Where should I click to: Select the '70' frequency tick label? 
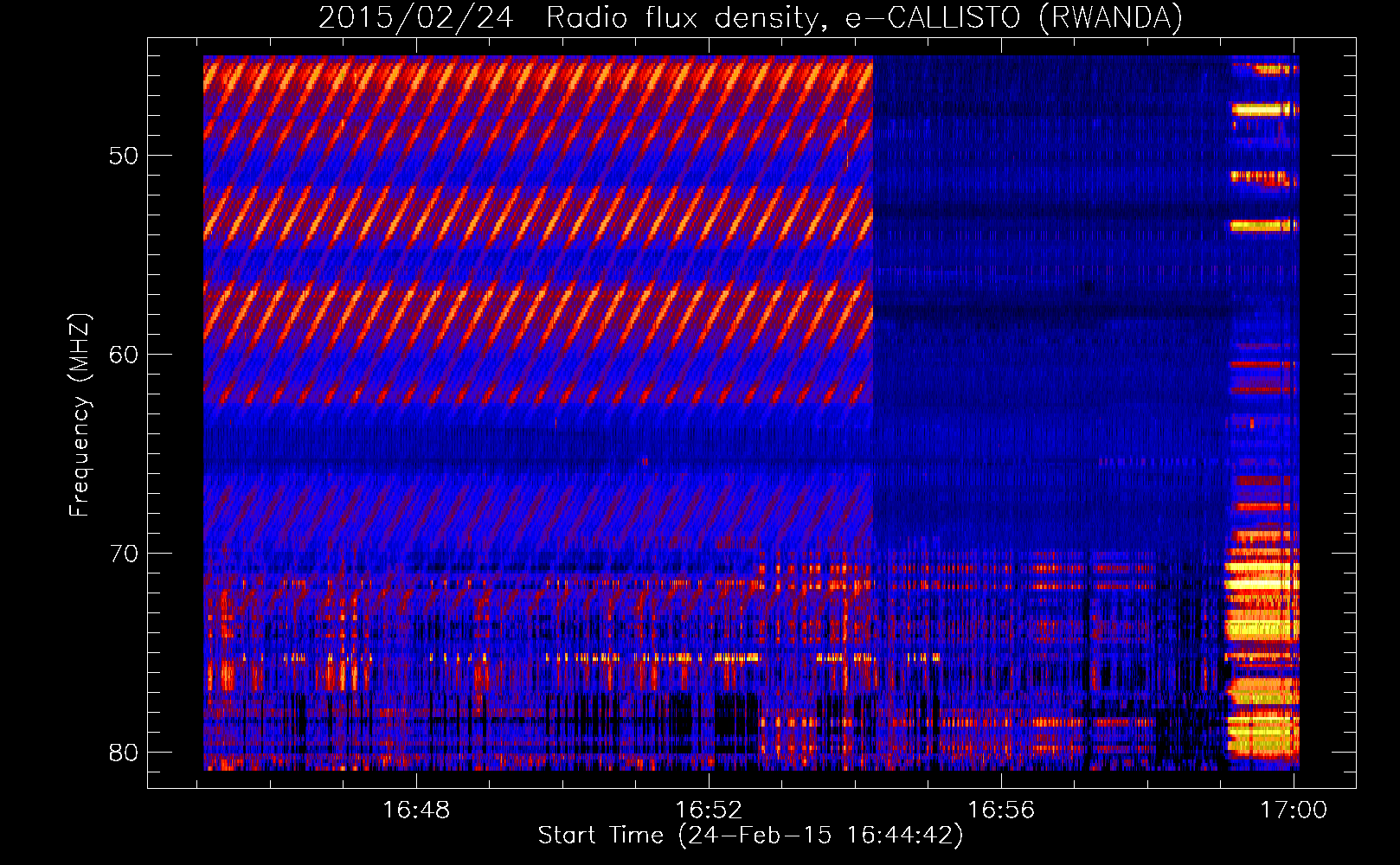point(124,554)
